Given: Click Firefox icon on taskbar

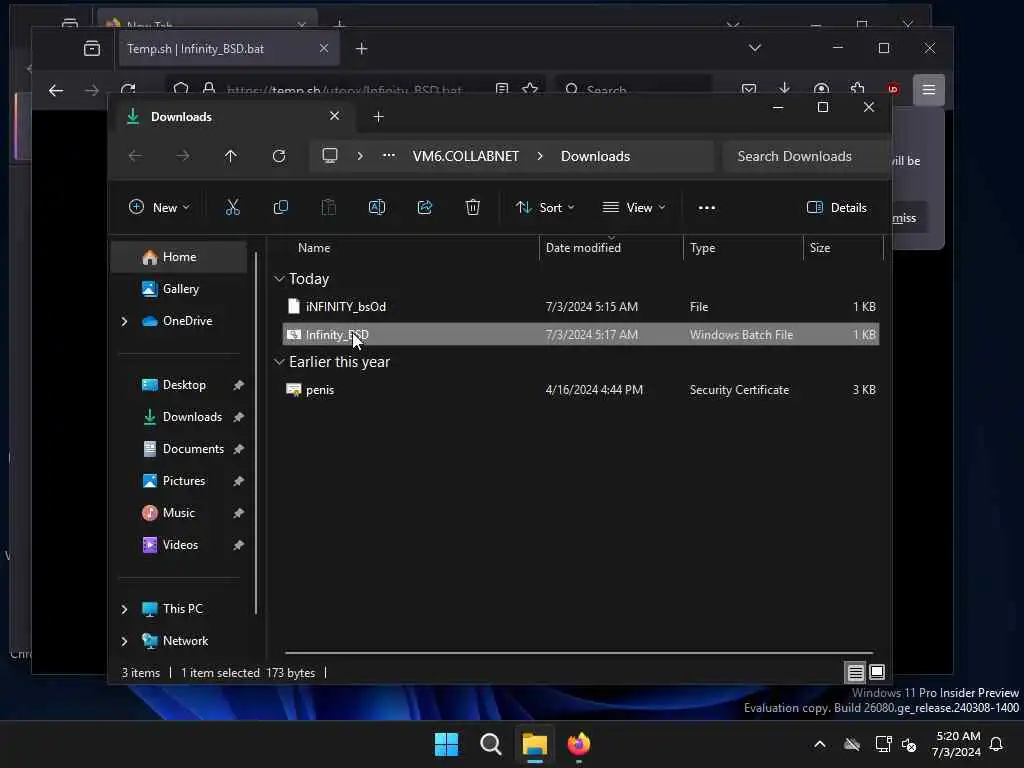Looking at the screenshot, I should (579, 744).
